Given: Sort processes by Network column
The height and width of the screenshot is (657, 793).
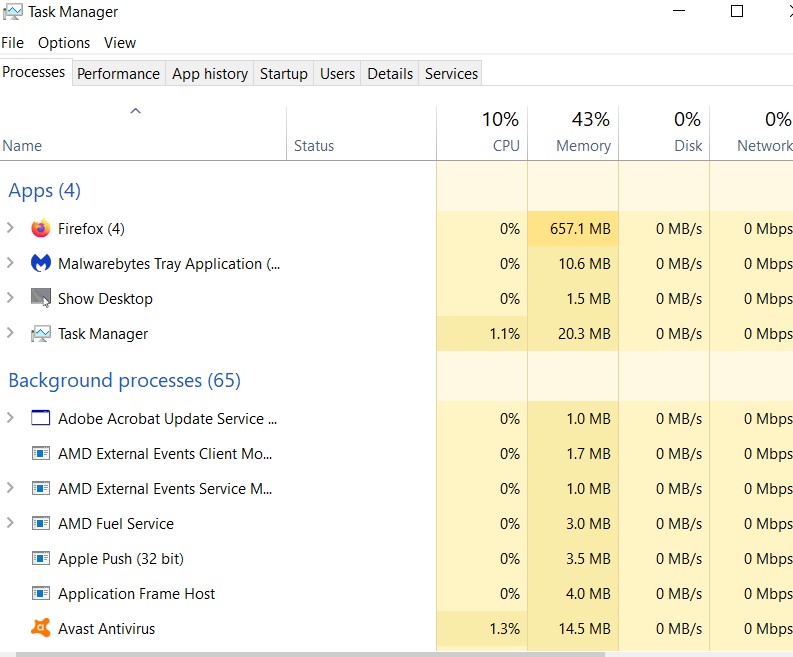Looking at the screenshot, I should pos(752,133).
